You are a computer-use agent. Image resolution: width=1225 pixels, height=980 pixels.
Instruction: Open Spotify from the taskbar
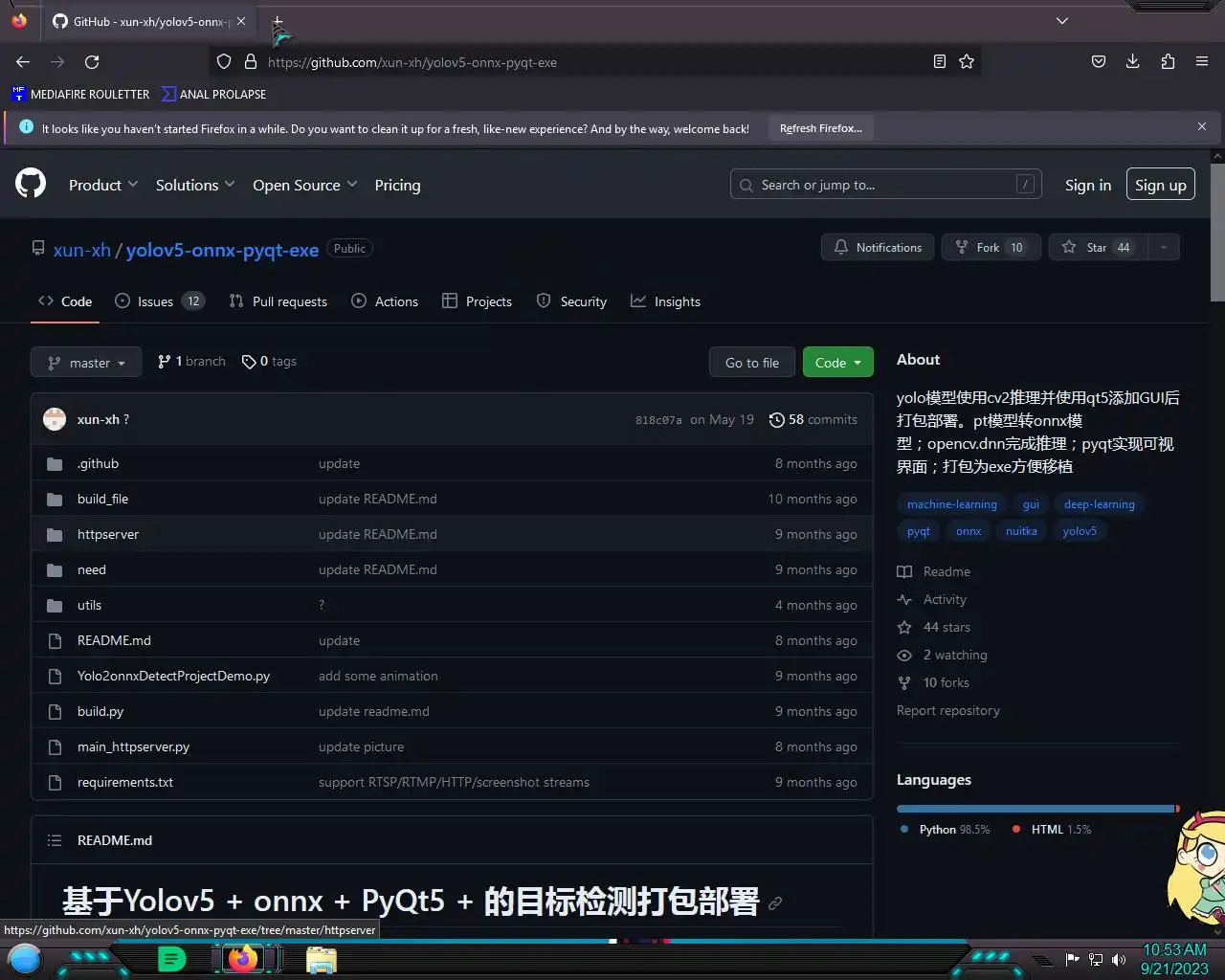(171, 958)
